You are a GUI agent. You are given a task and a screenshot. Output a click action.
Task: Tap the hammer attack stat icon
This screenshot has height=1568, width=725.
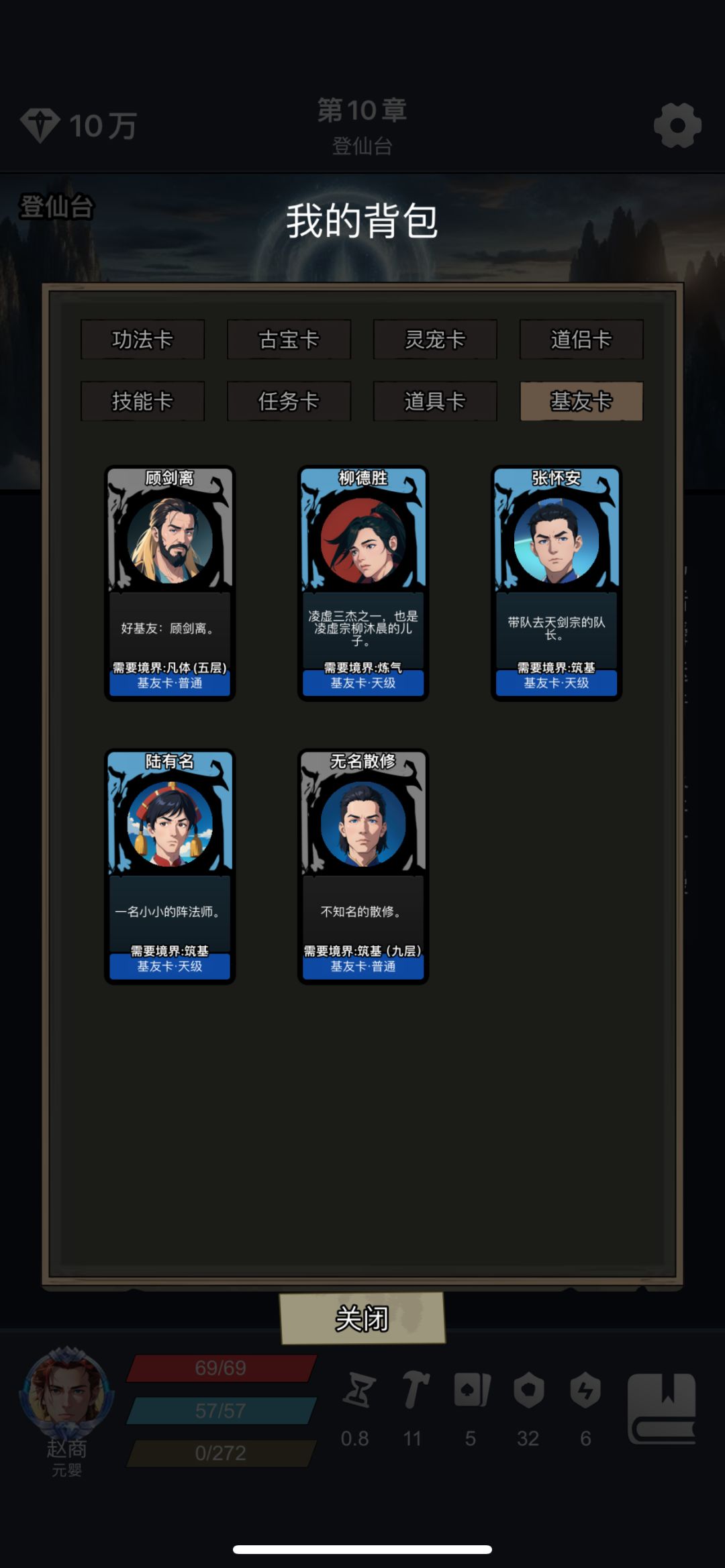click(x=415, y=1390)
